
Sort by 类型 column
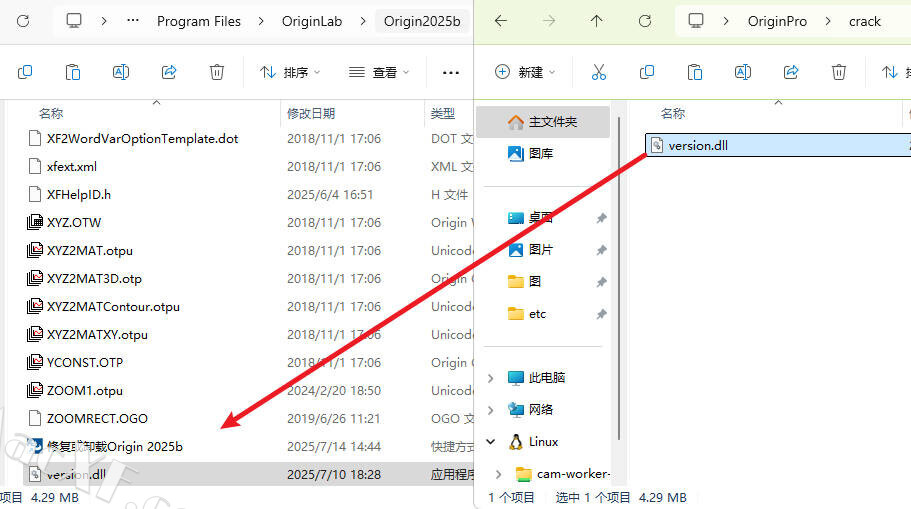[443, 113]
